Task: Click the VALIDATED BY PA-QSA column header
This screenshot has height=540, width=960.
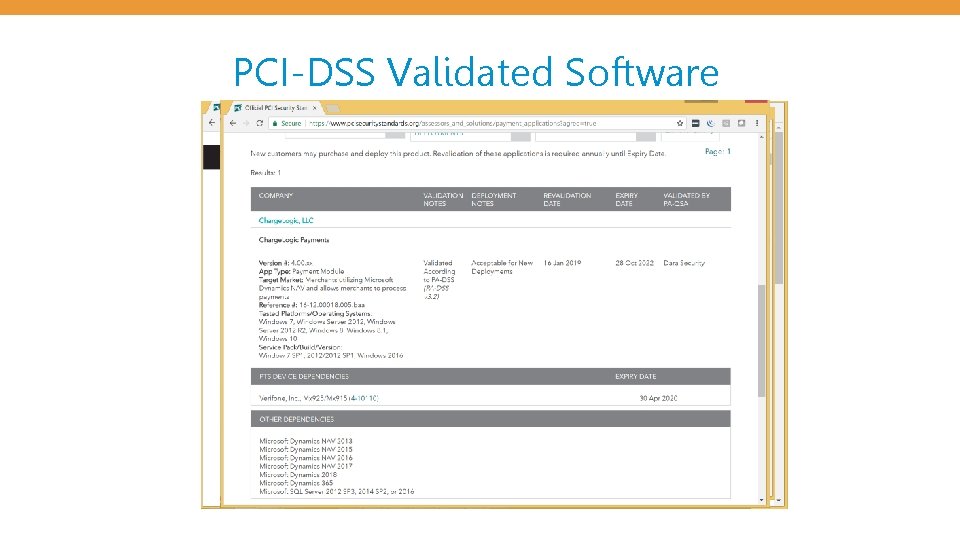Action: [x=686, y=199]
